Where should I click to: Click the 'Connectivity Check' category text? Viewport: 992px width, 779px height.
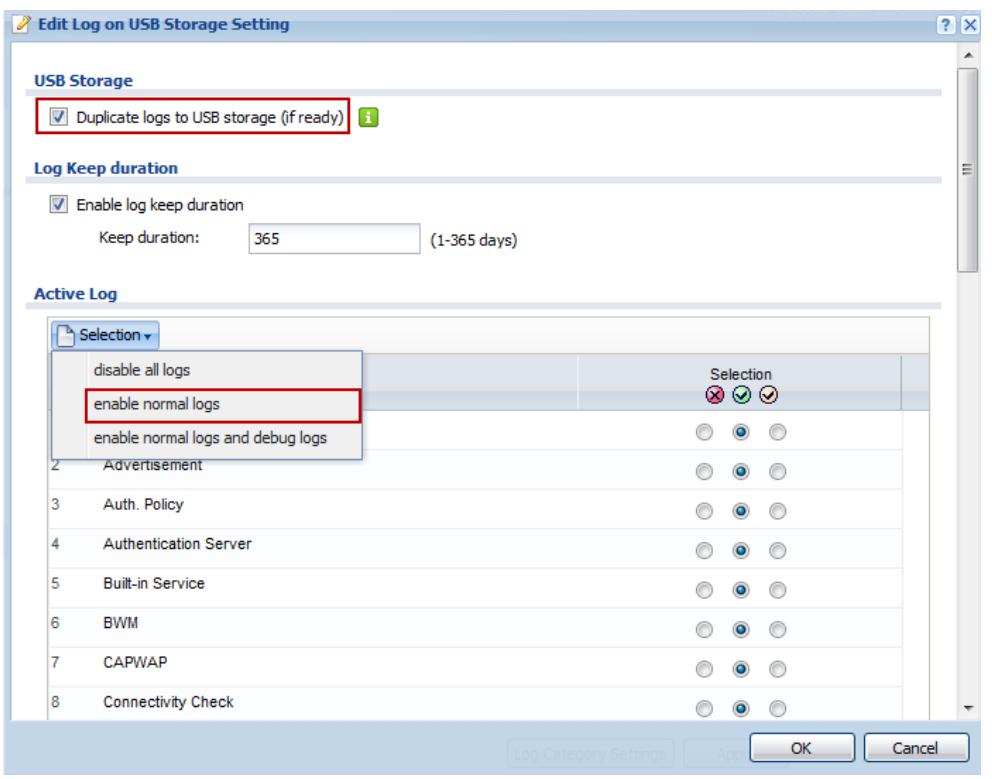(168, 702)
